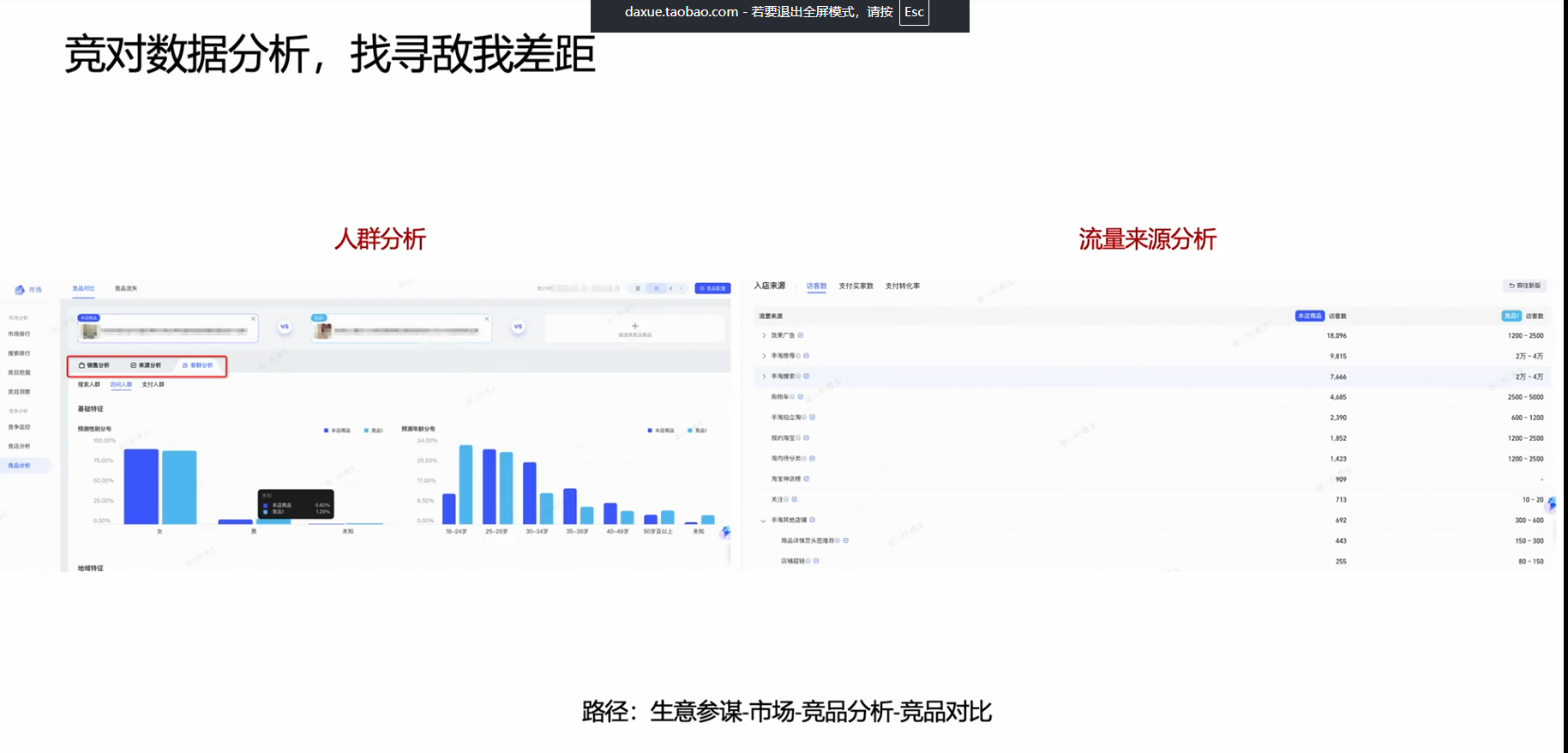Image resolution: width=1568 pixels, height=753 pixels.
Task: Close the 本店商品 product card
Action: pyautogui.click(x=254, y=318)
